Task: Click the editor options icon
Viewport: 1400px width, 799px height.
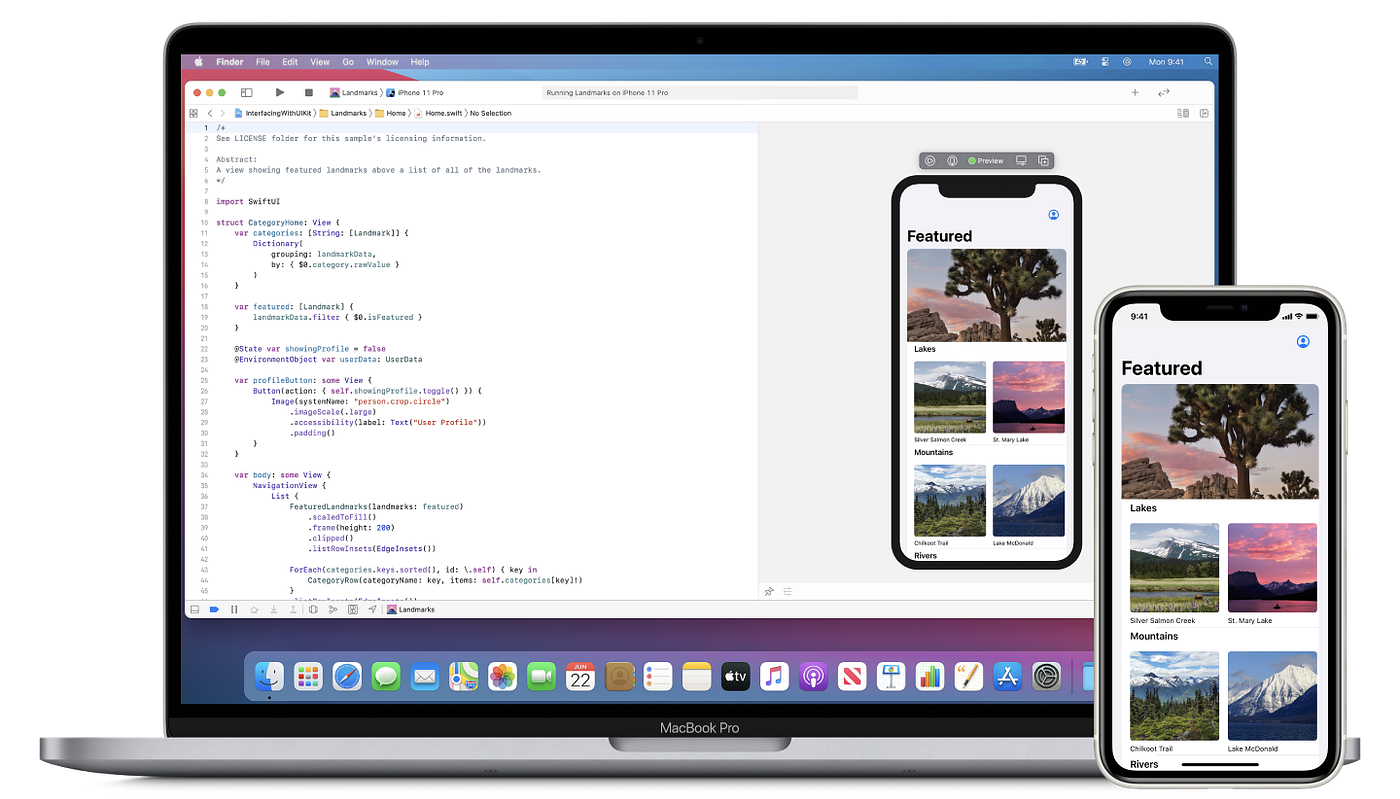Action: tap(1183, 113)
